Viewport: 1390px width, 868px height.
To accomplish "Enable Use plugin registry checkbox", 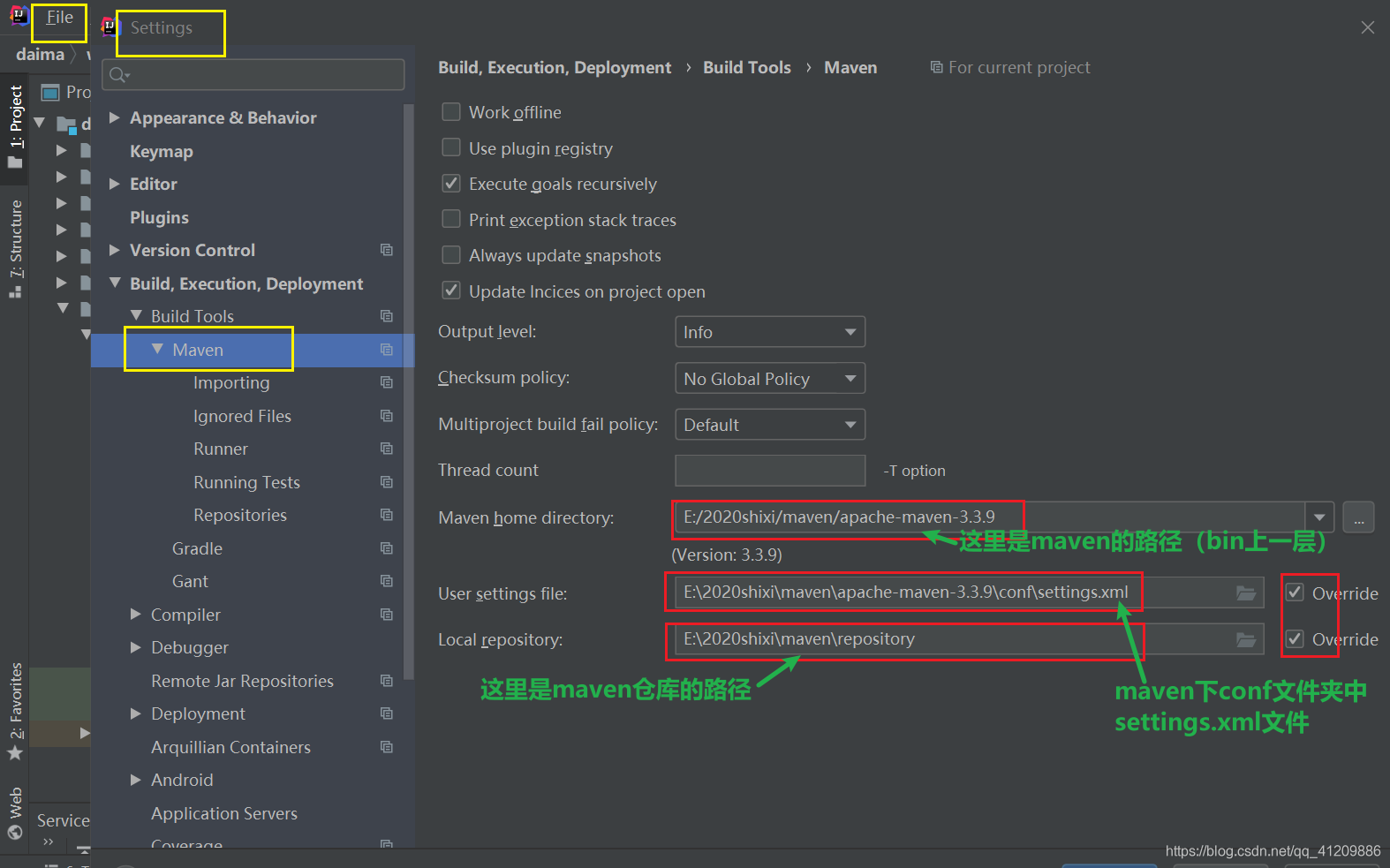I will 451,147.
